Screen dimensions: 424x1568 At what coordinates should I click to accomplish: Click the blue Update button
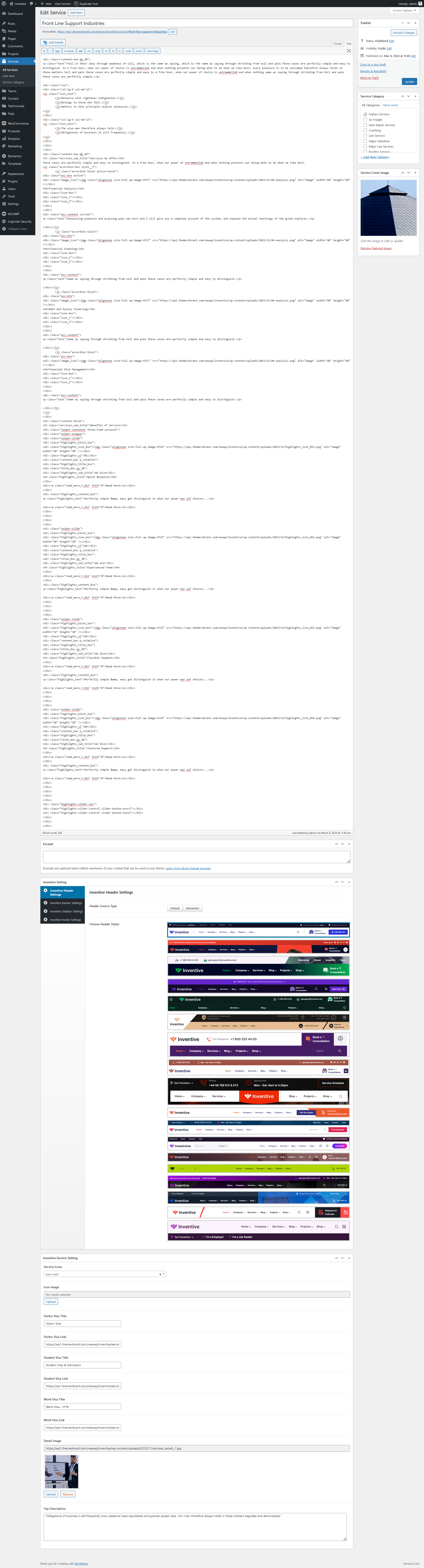tap(409, 81)
